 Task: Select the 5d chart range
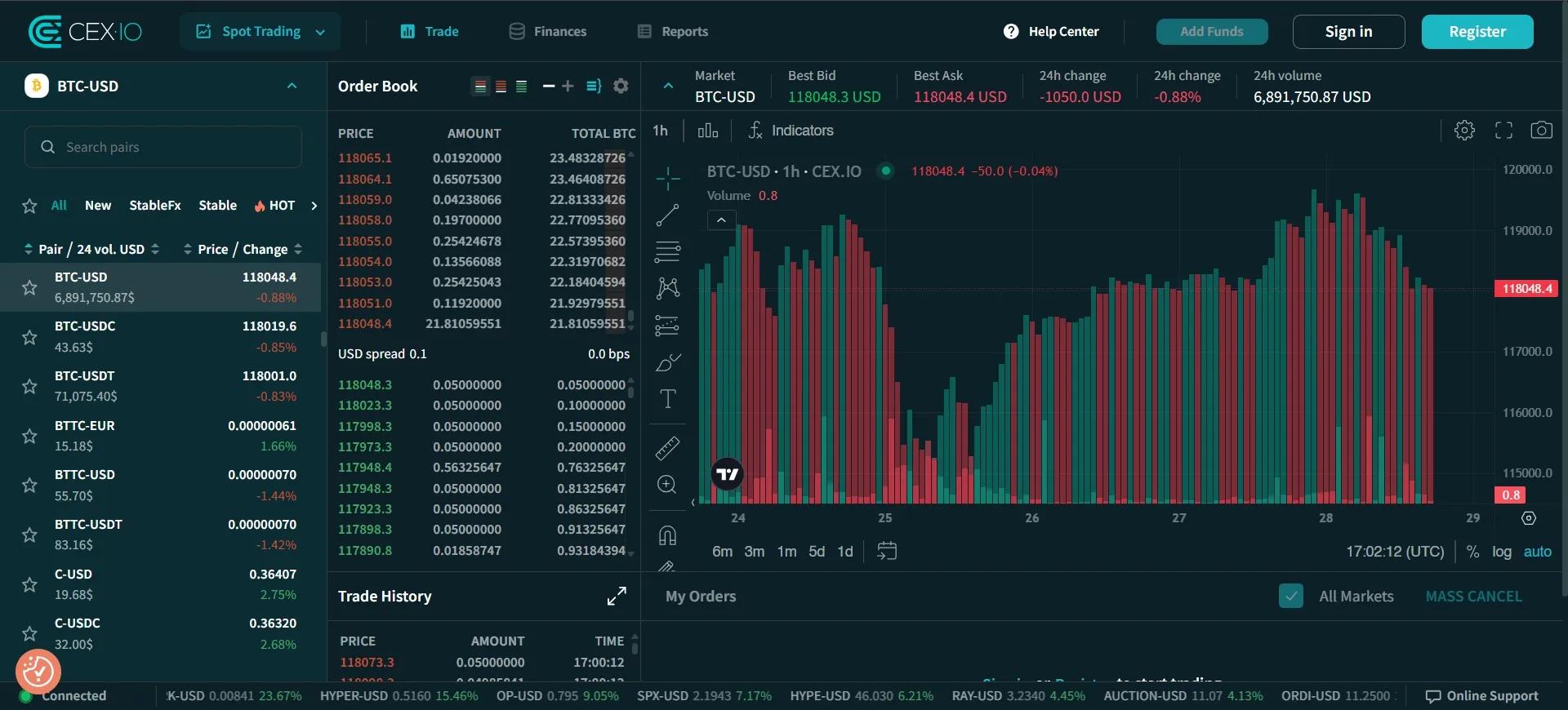point(817,552)
